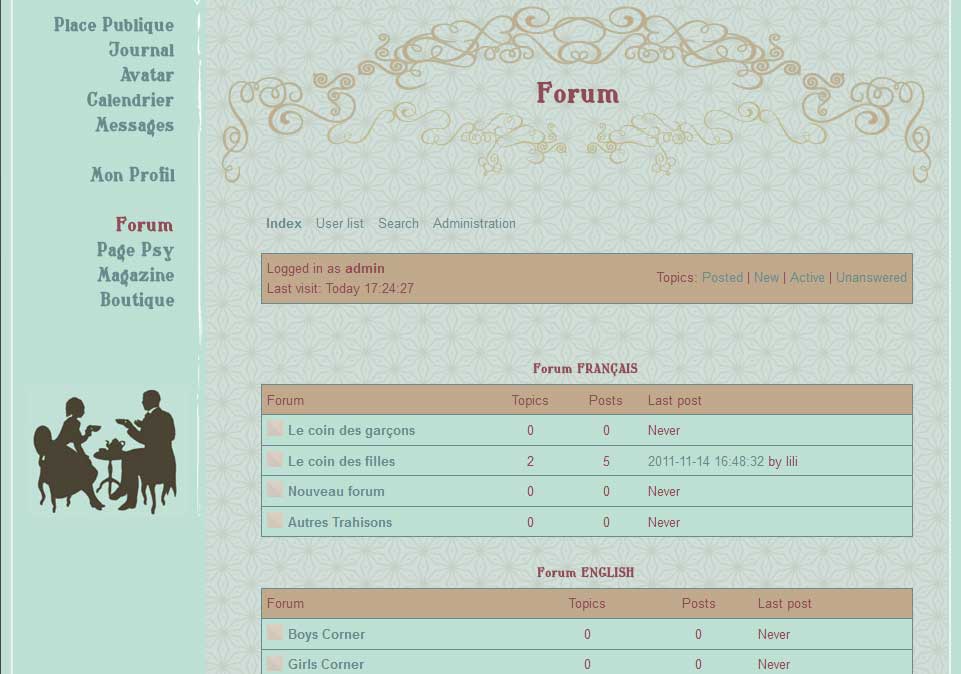961x674 pixels.
Task: Click status icon beside Girls Corner
Action: point(275,663)
